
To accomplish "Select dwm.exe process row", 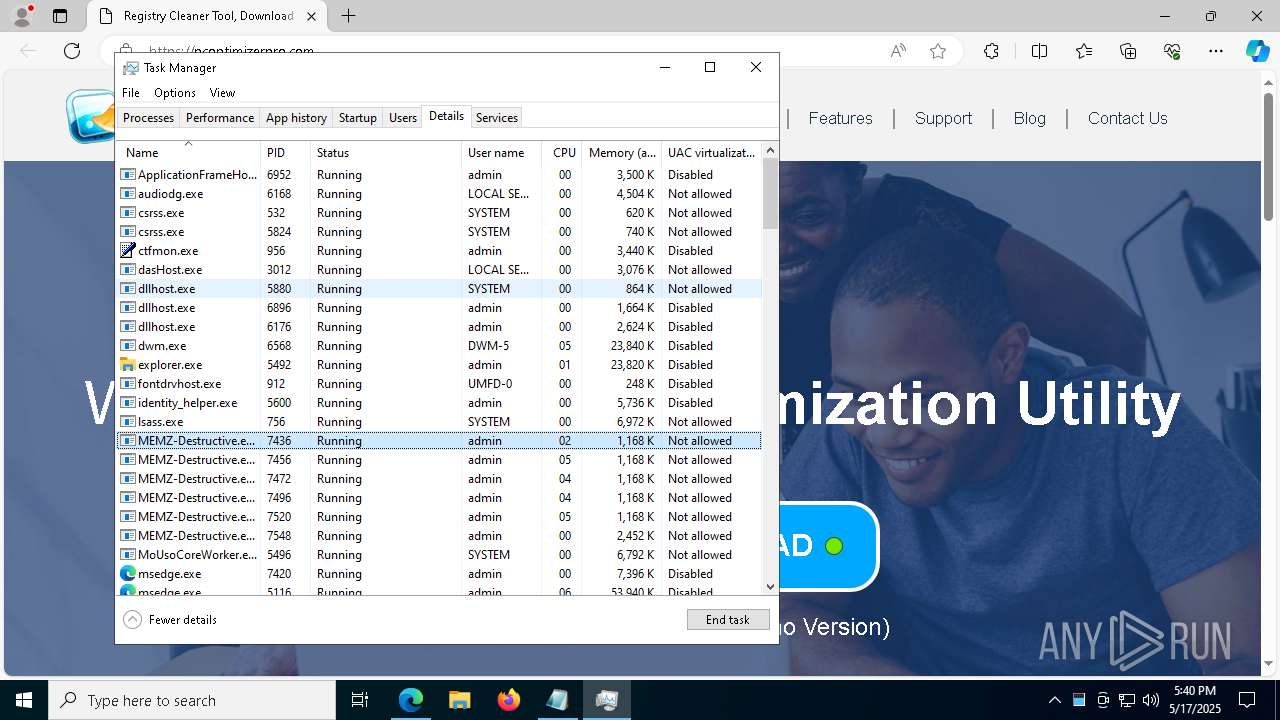I will point(440,346).
